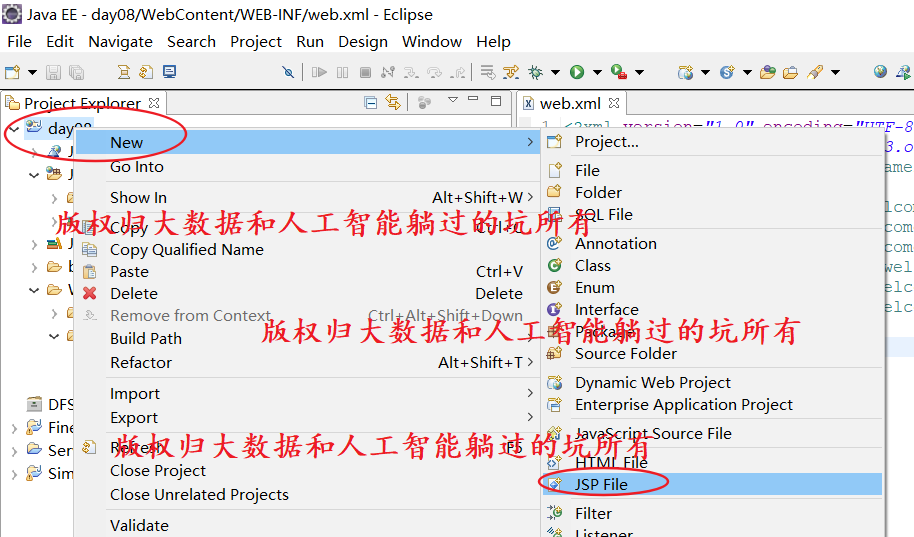Screen dimensions: 914x537
Task: Click the Save toolbar icon
Action: click(54, 72)
